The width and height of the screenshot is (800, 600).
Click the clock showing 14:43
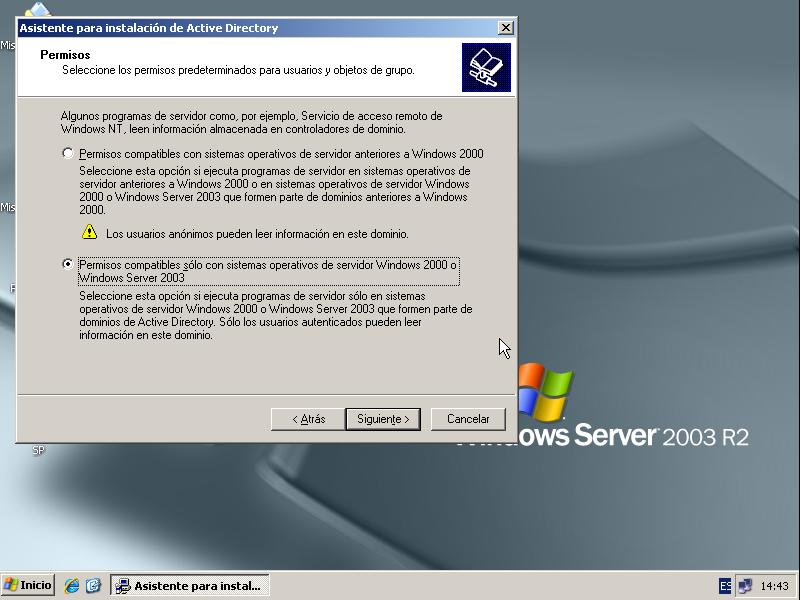[x=774, y=586]
